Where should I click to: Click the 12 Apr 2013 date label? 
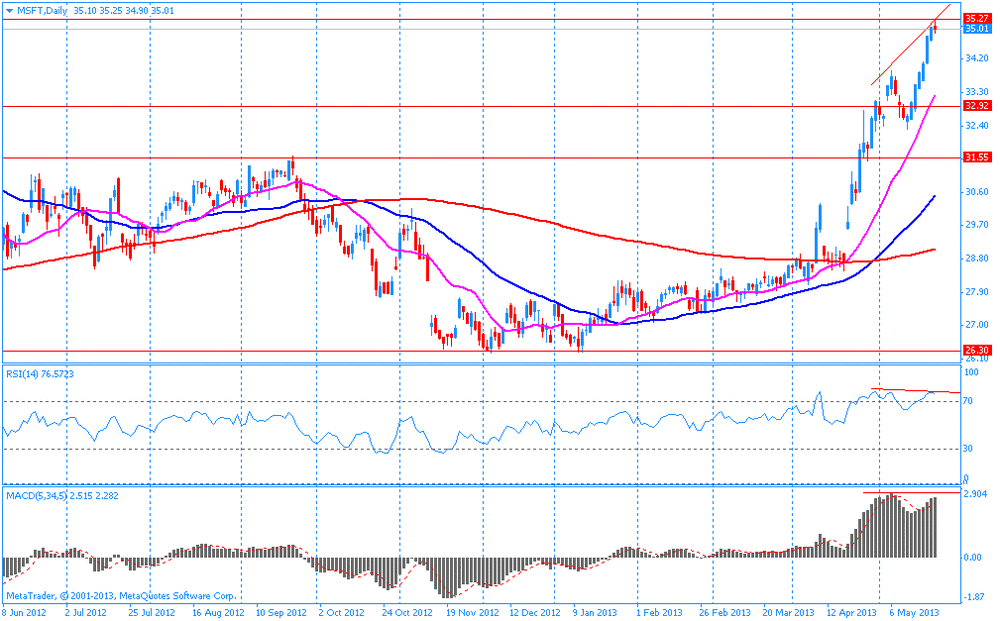click(x=852, y=613)
